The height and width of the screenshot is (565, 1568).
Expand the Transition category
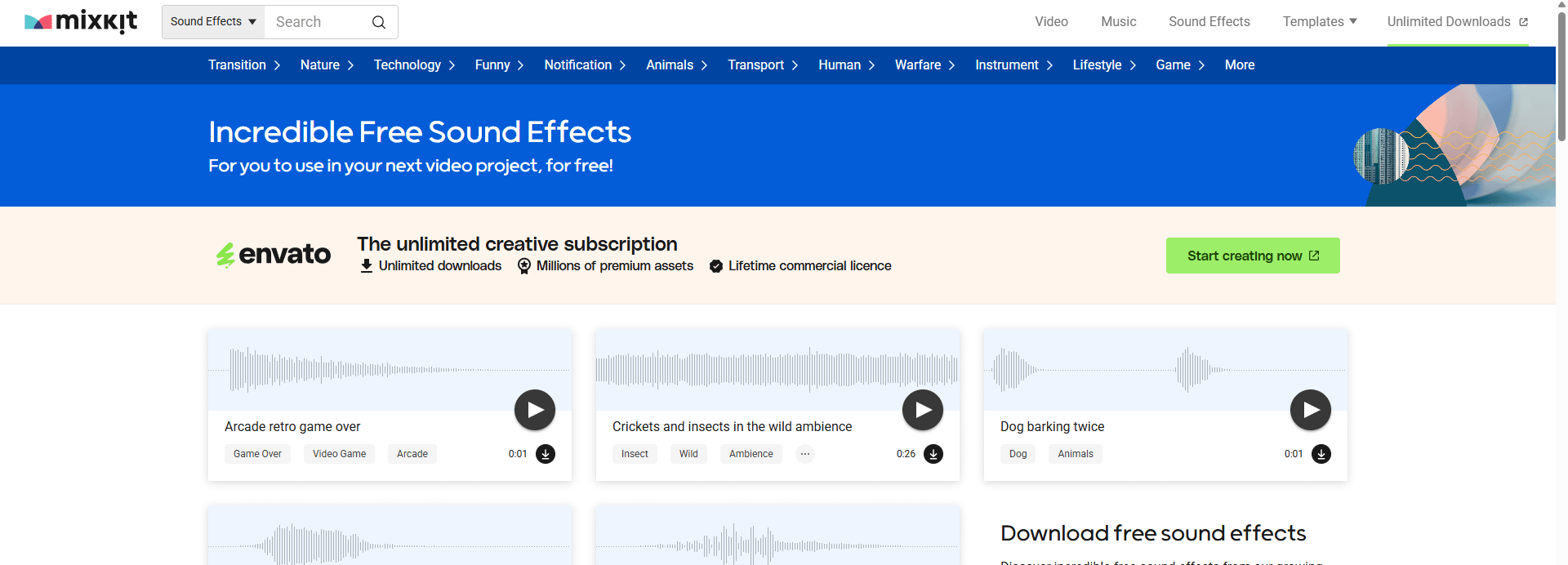(244, 65)
